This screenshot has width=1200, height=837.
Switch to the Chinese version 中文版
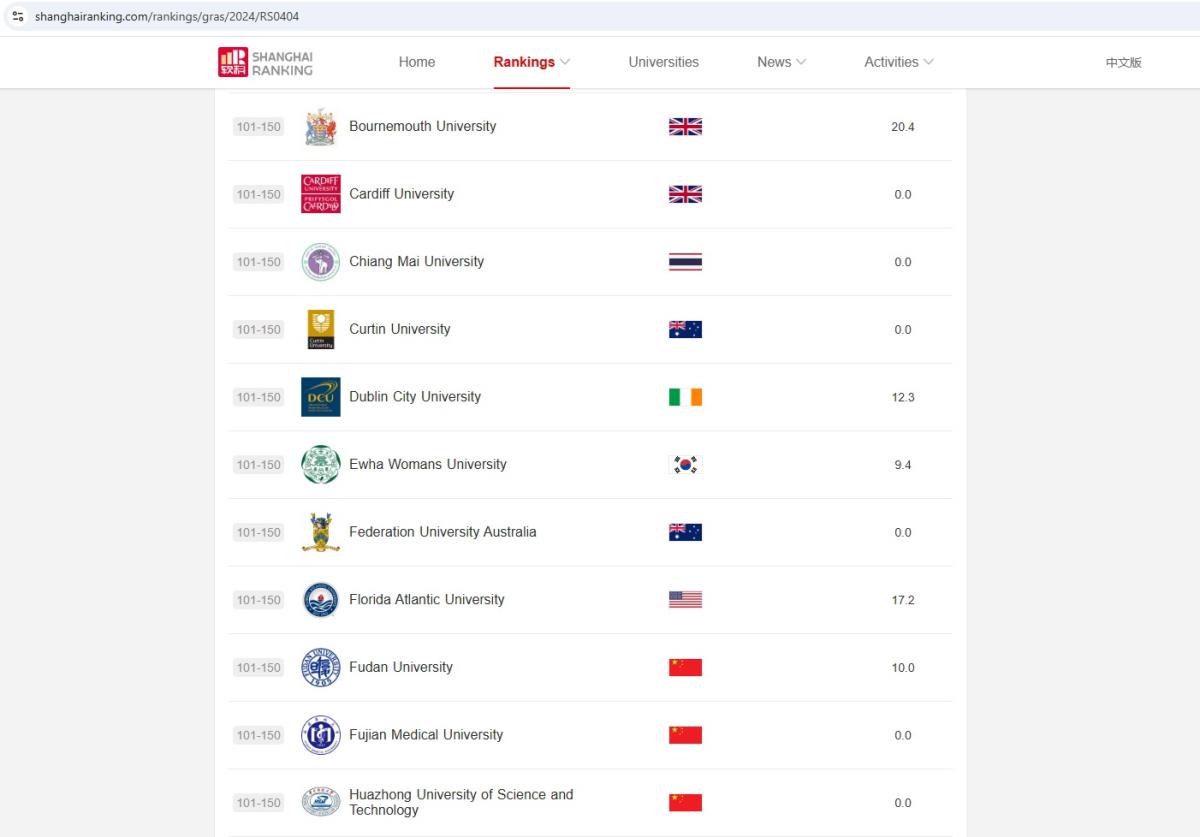[1123, 62]
